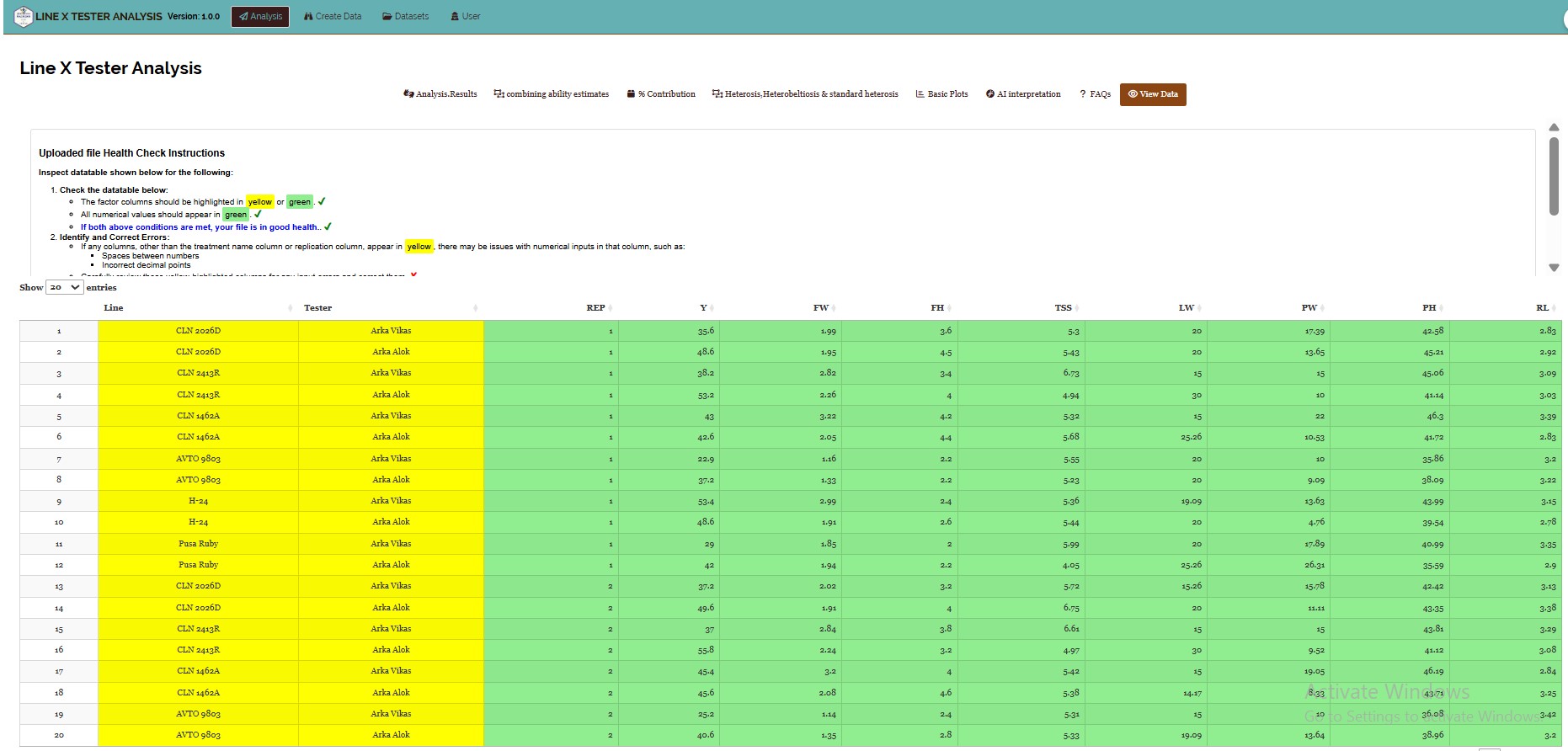1568x751 pixels.
Task: Select Tester cell 'Arka Alok' in row 2
Action: tap(391, 352)
